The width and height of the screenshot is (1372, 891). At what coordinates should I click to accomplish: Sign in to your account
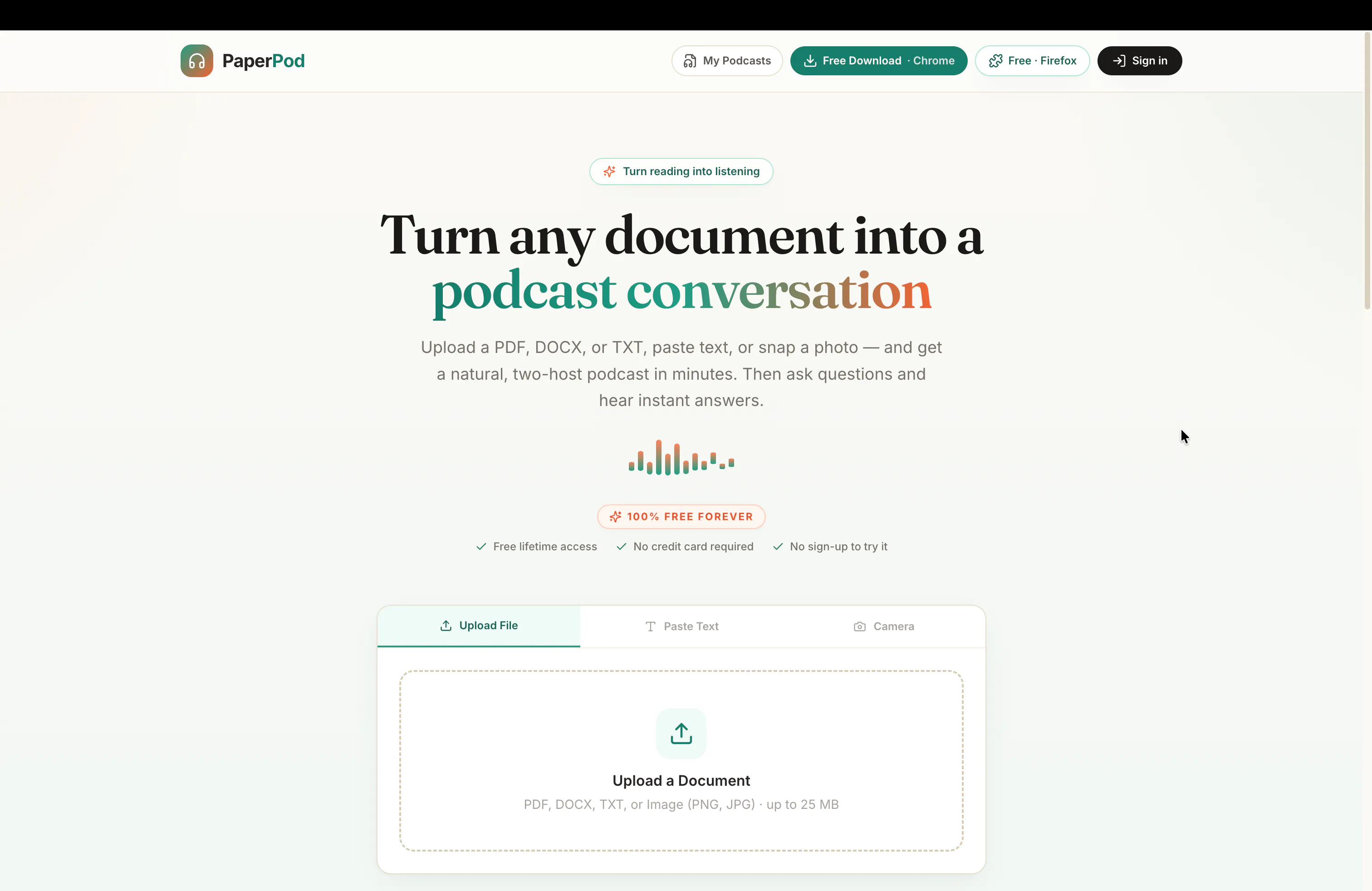(x=1140, y=60)
